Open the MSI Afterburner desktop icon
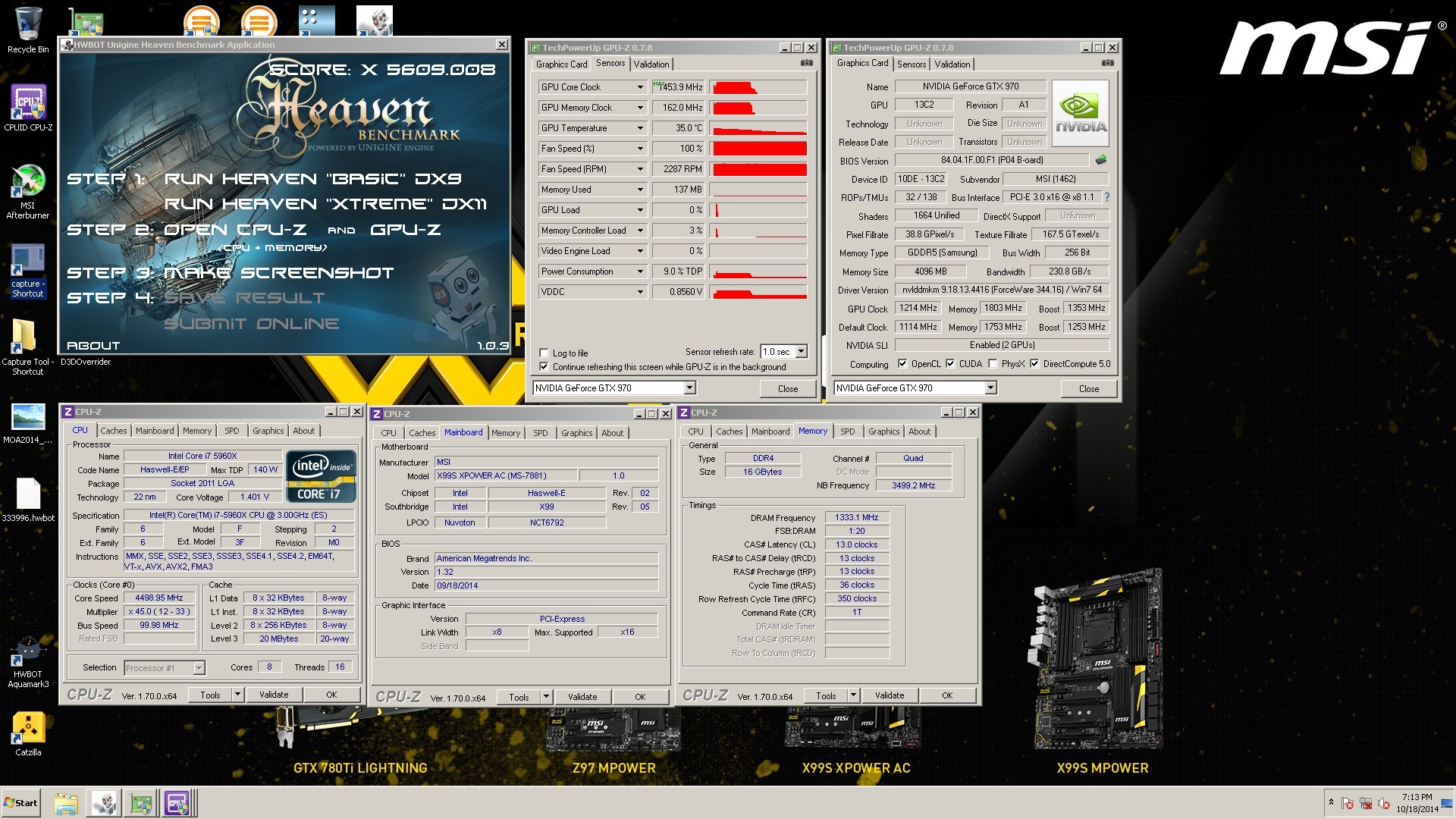1456x819 pixels. (x=28, y=191)
